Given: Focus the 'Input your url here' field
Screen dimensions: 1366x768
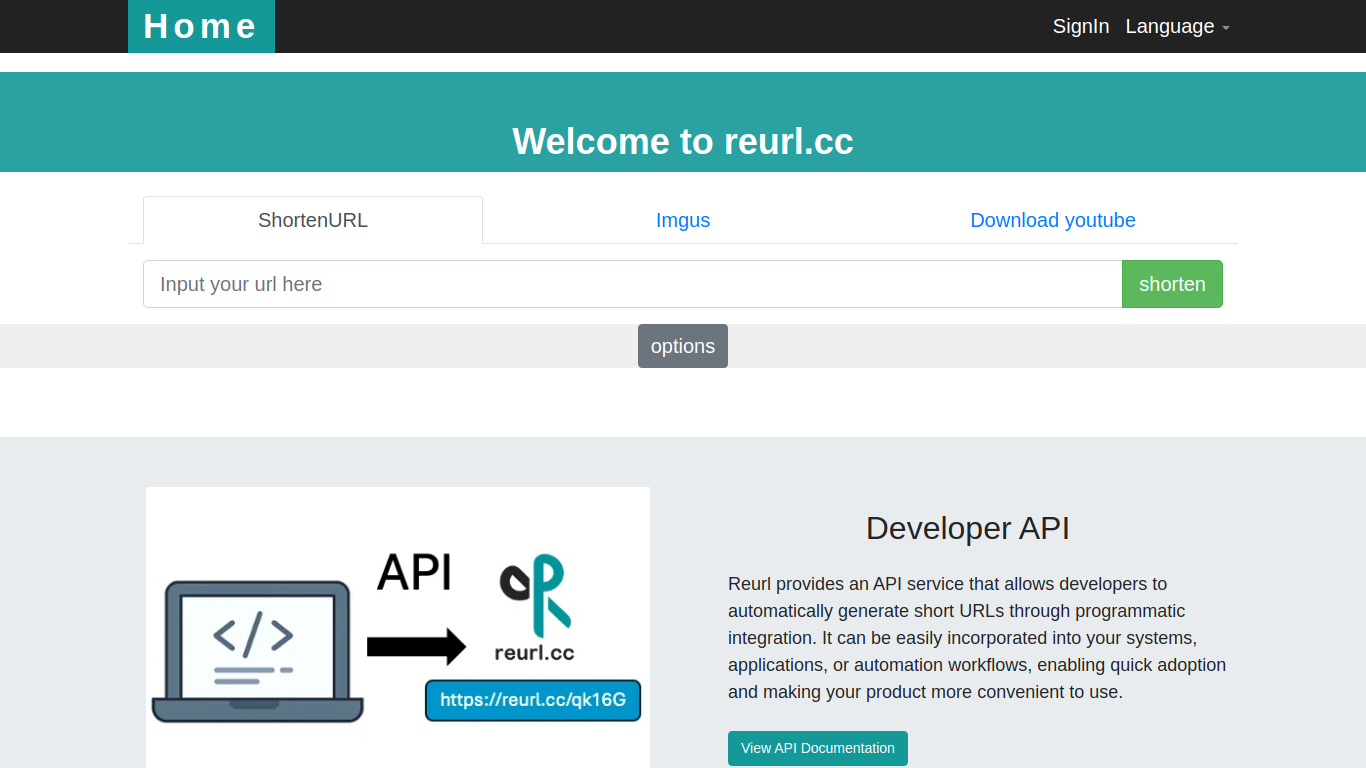Looking at the screenshot, I should (x=633, y=284).
